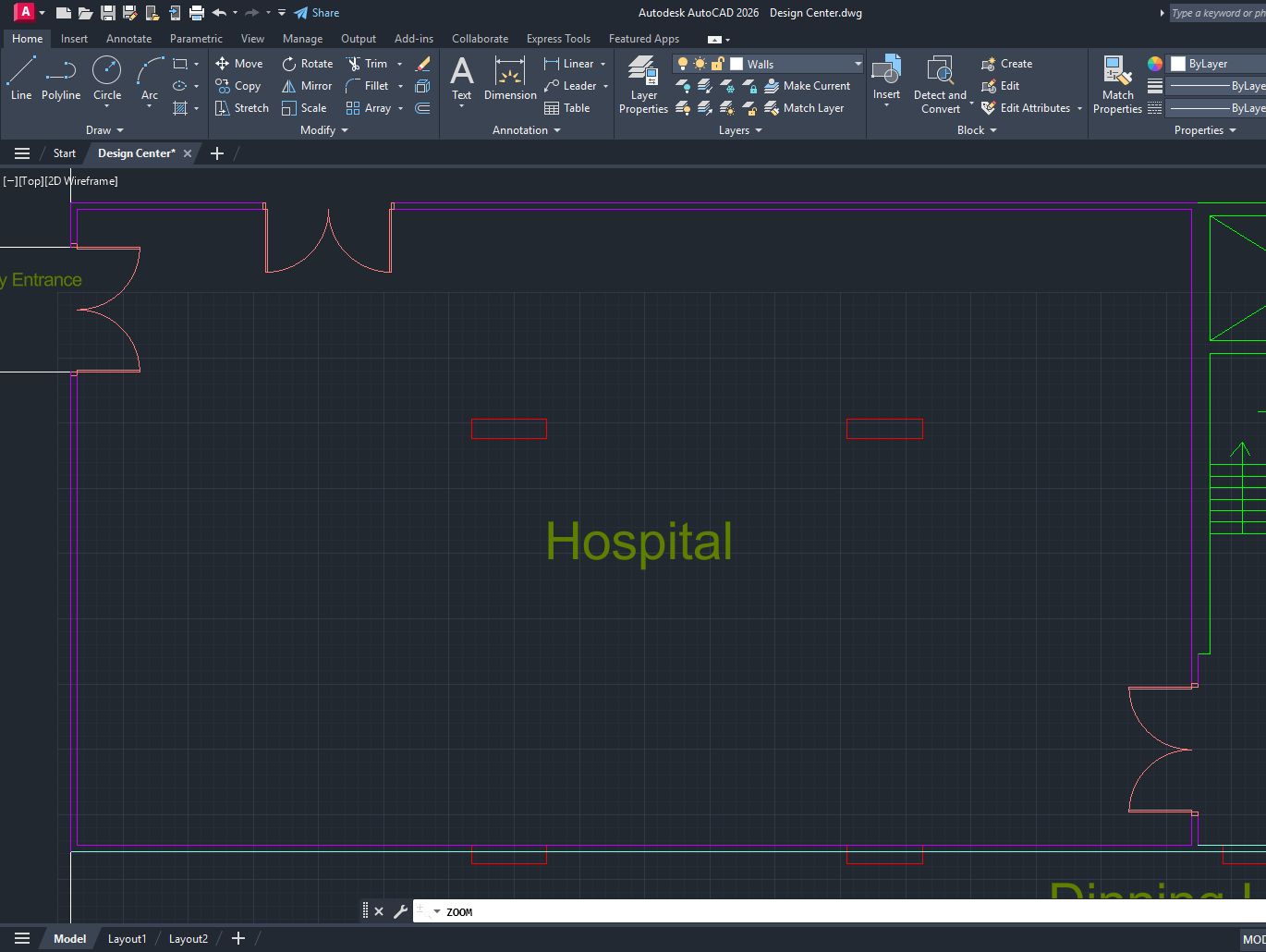The image size is (1266, 952).
Task: Expand the Modify panel
Action: coord(324,130)
